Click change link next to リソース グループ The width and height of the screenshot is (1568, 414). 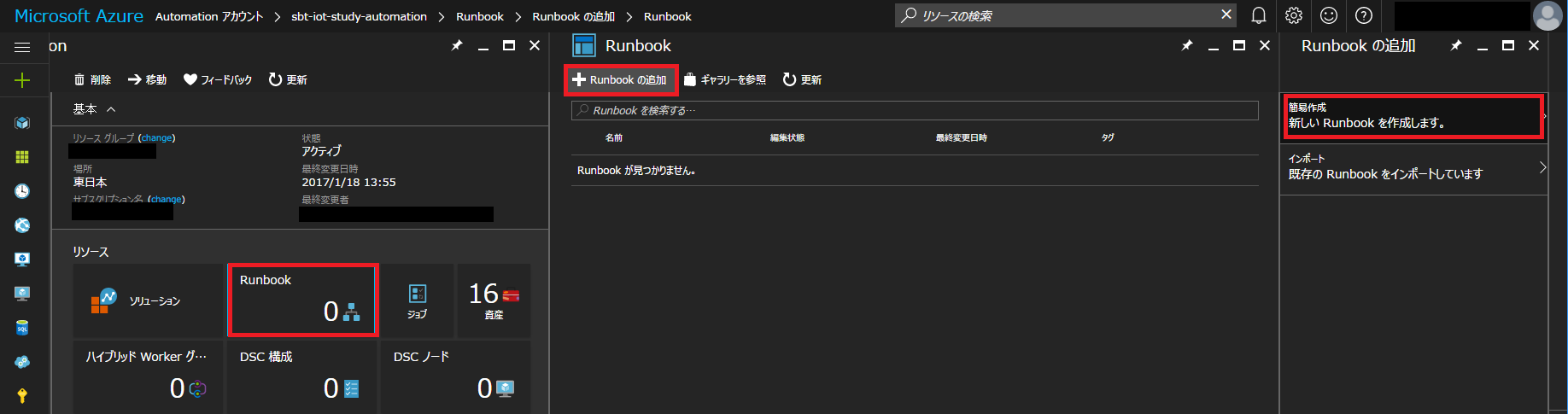pos(156,137)
